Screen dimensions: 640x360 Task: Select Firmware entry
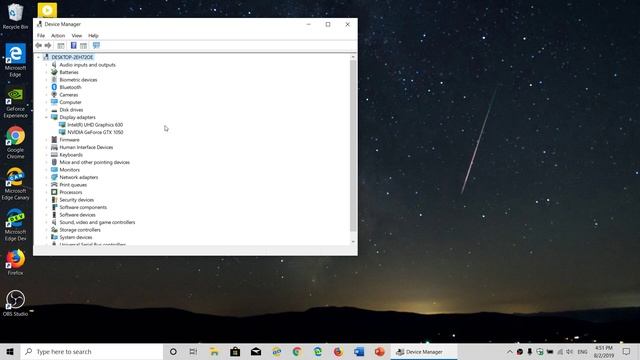69,140
